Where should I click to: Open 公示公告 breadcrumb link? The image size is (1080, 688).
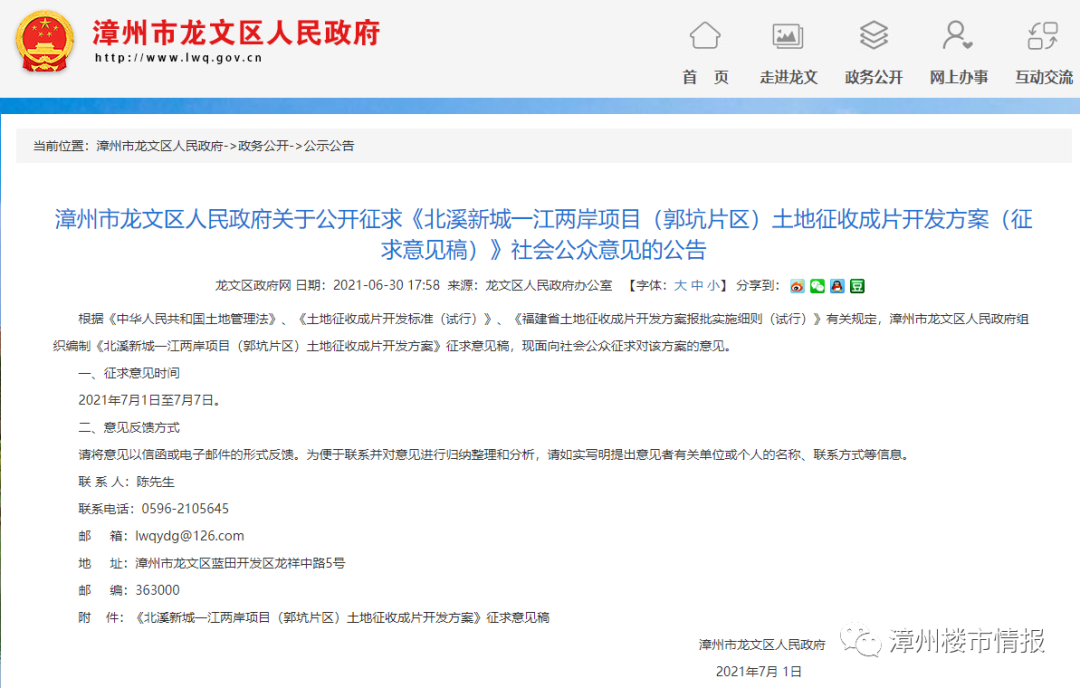329,146
